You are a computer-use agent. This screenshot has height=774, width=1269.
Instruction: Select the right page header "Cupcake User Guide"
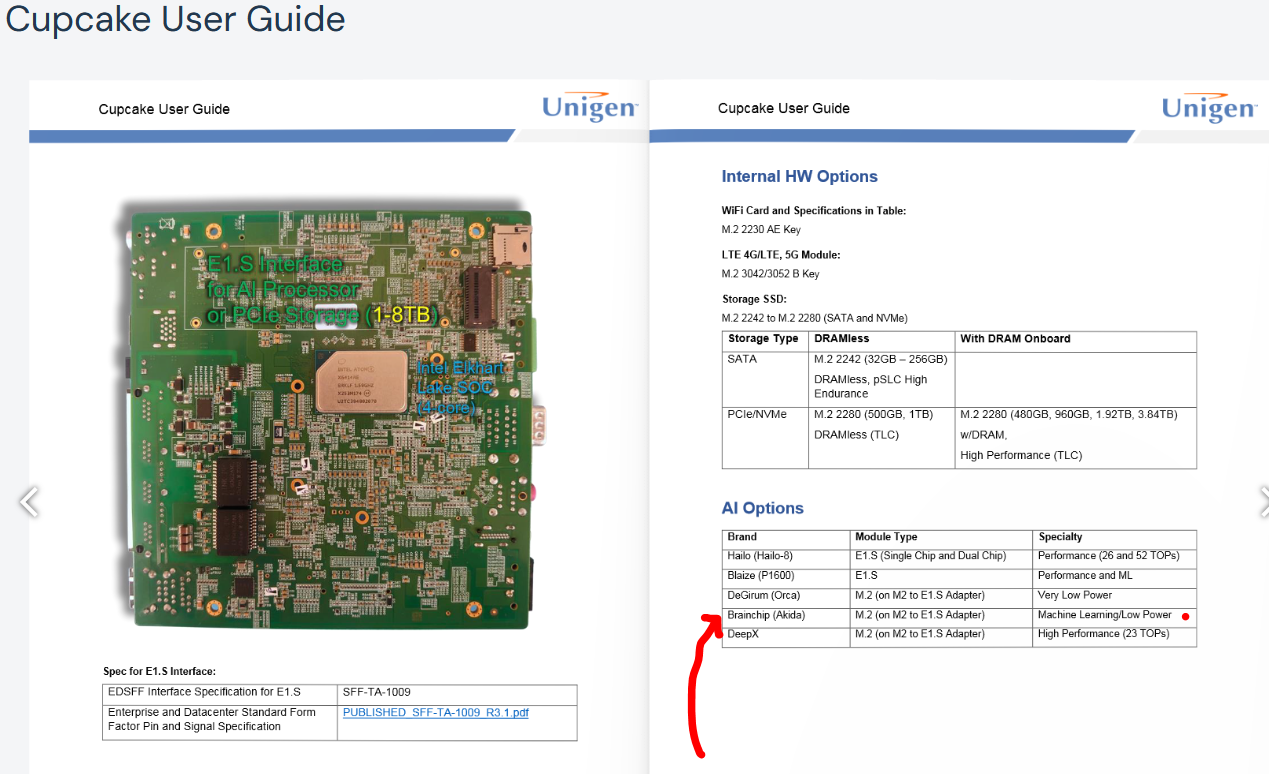click(x=784, y=108)
